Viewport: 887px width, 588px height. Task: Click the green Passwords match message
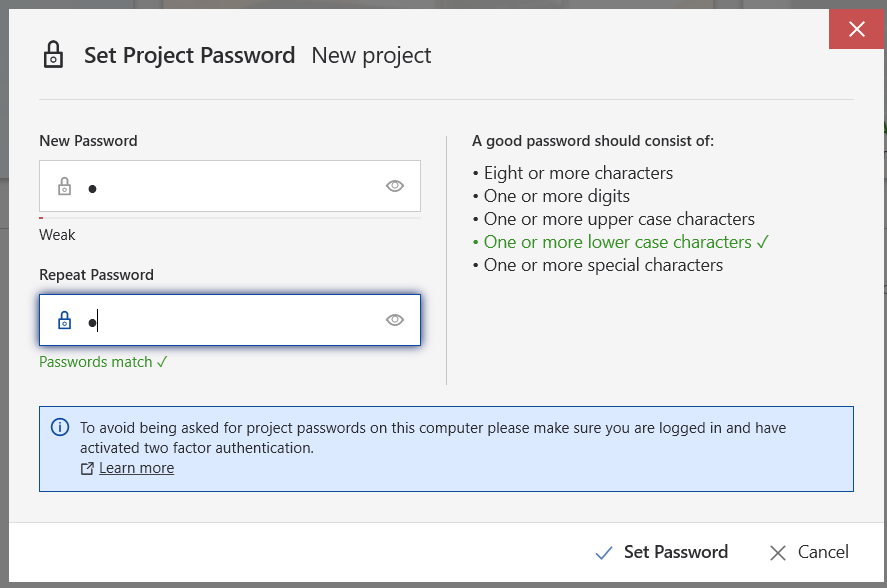(x=103, y=362)
